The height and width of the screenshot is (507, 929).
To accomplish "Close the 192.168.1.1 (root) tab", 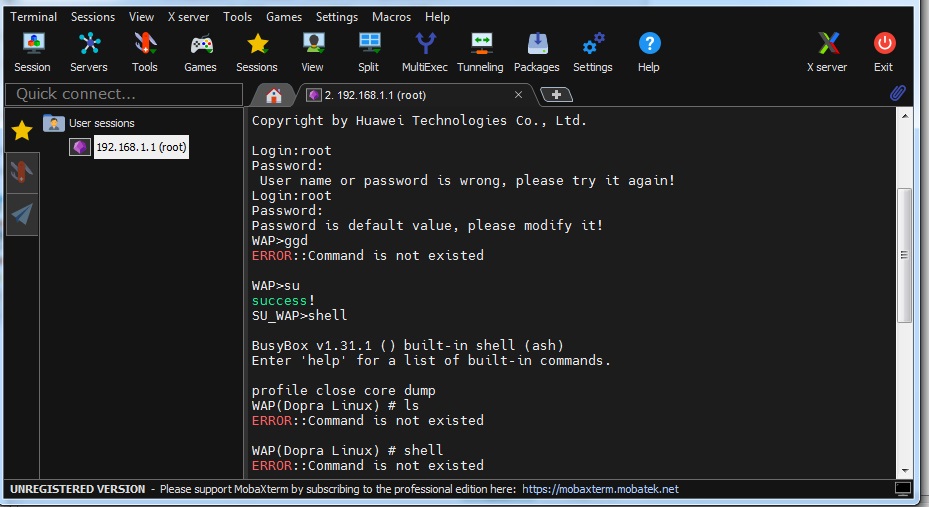I will point(518,95).
